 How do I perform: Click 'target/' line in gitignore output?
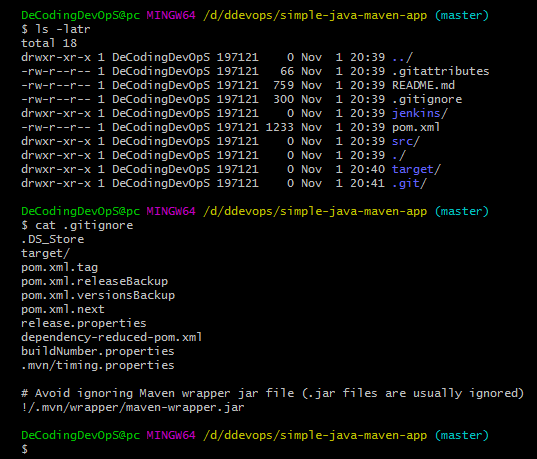46,253
